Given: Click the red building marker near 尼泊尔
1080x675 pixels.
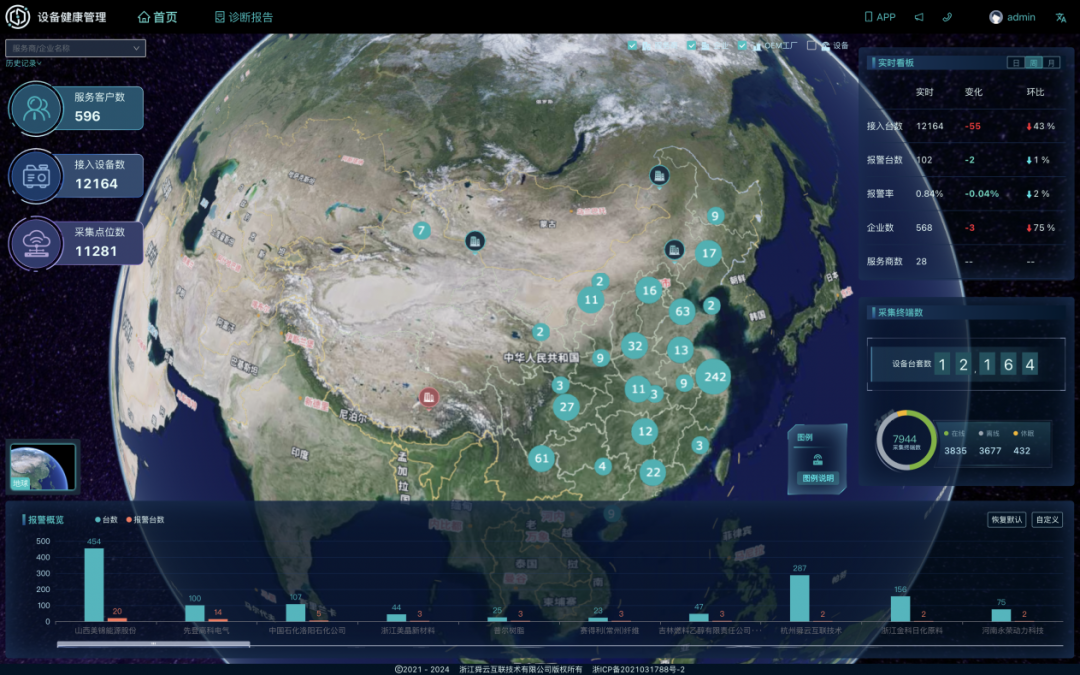Looking at the screenshot, I should click(429, 397).
